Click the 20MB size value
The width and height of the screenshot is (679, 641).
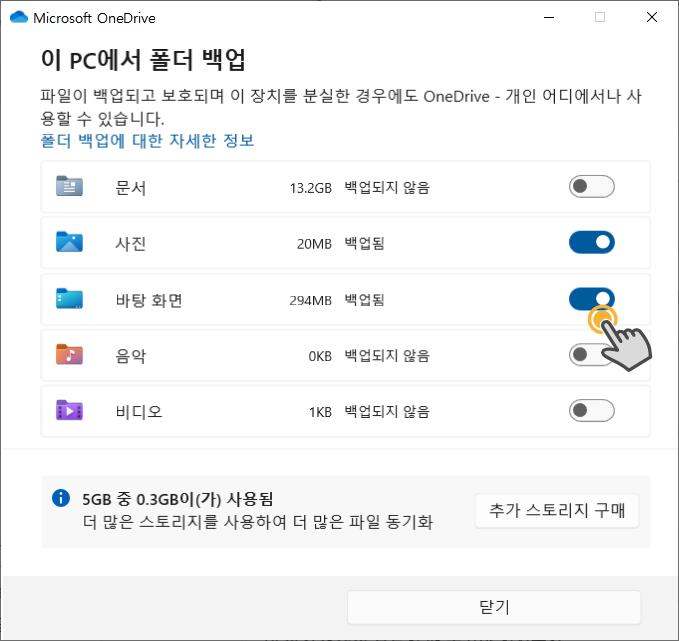314,244
